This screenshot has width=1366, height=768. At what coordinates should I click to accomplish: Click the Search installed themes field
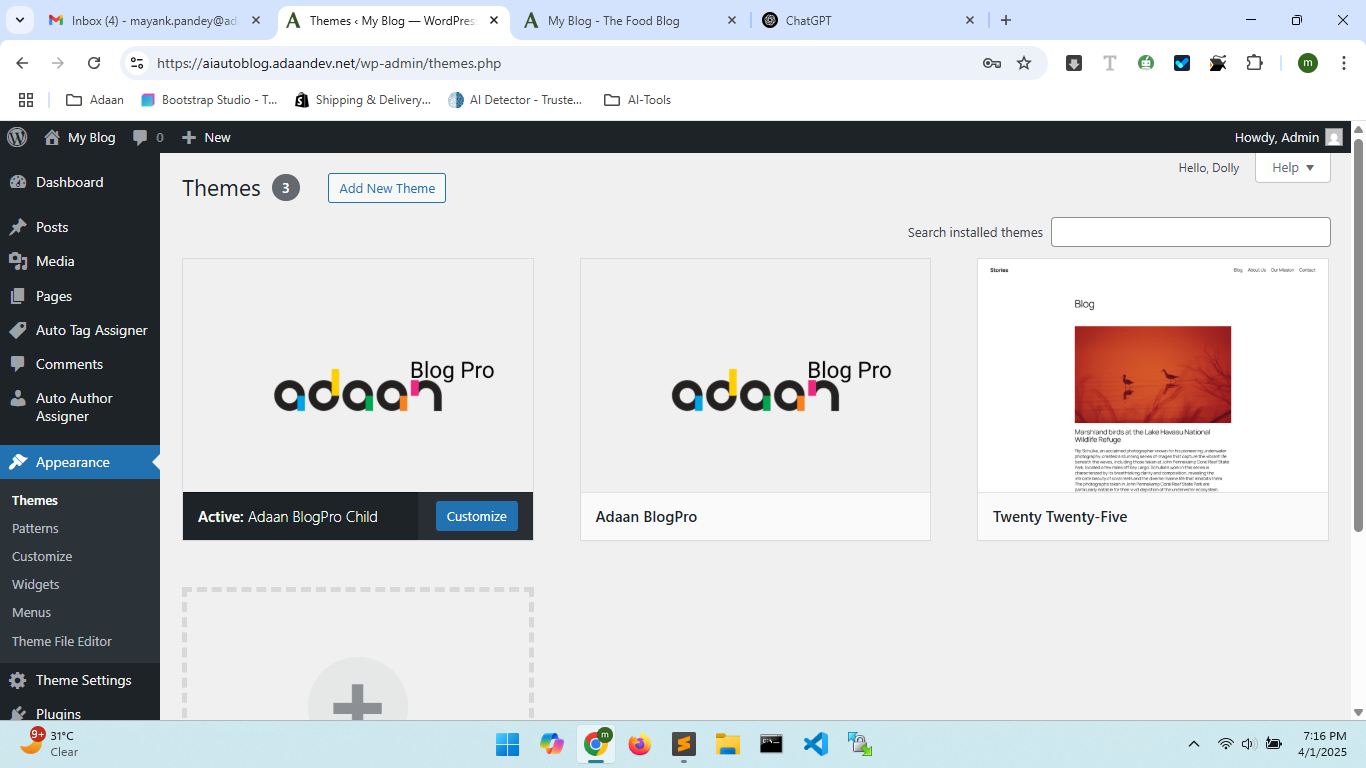pos(1190,231)
